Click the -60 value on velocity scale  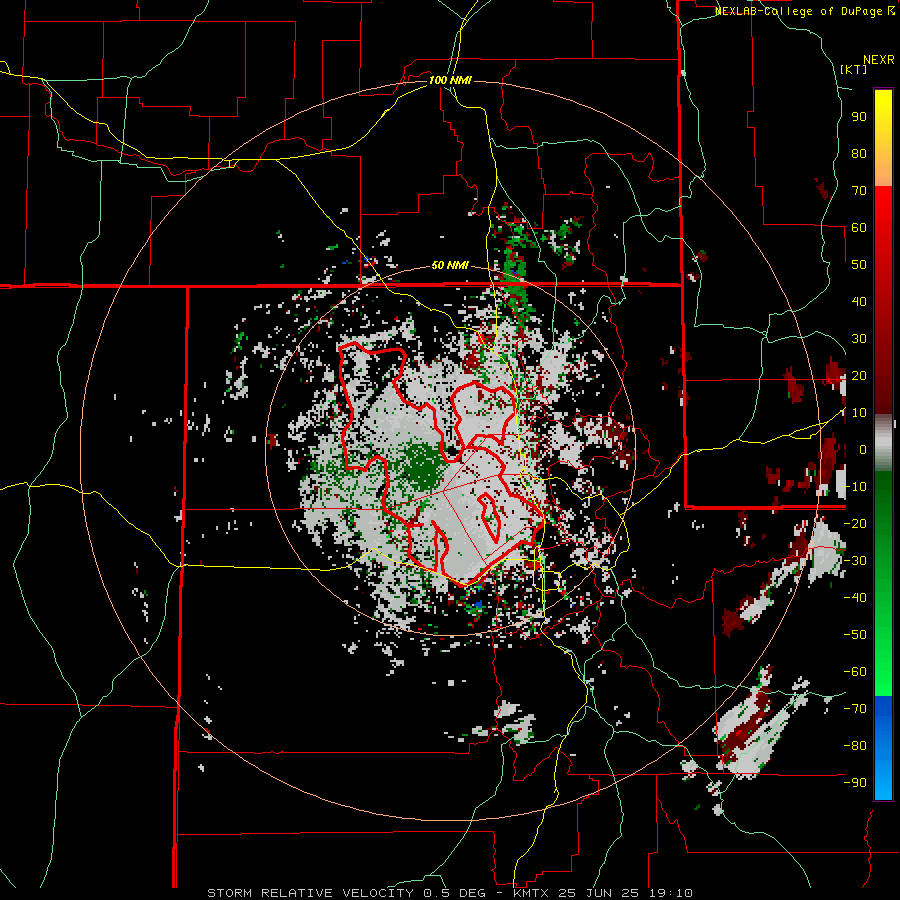pos(855,672)
